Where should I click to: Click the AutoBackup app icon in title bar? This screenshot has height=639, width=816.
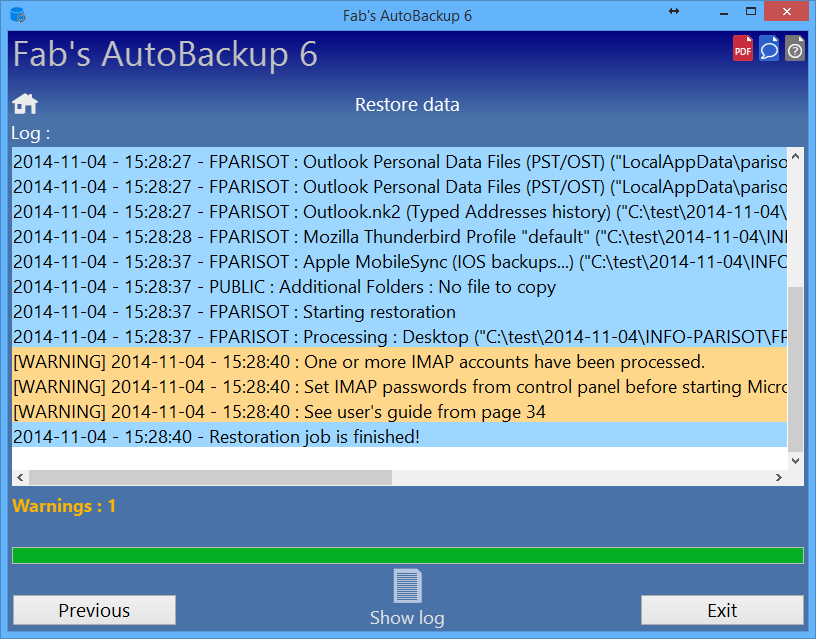tap(17, 15)
